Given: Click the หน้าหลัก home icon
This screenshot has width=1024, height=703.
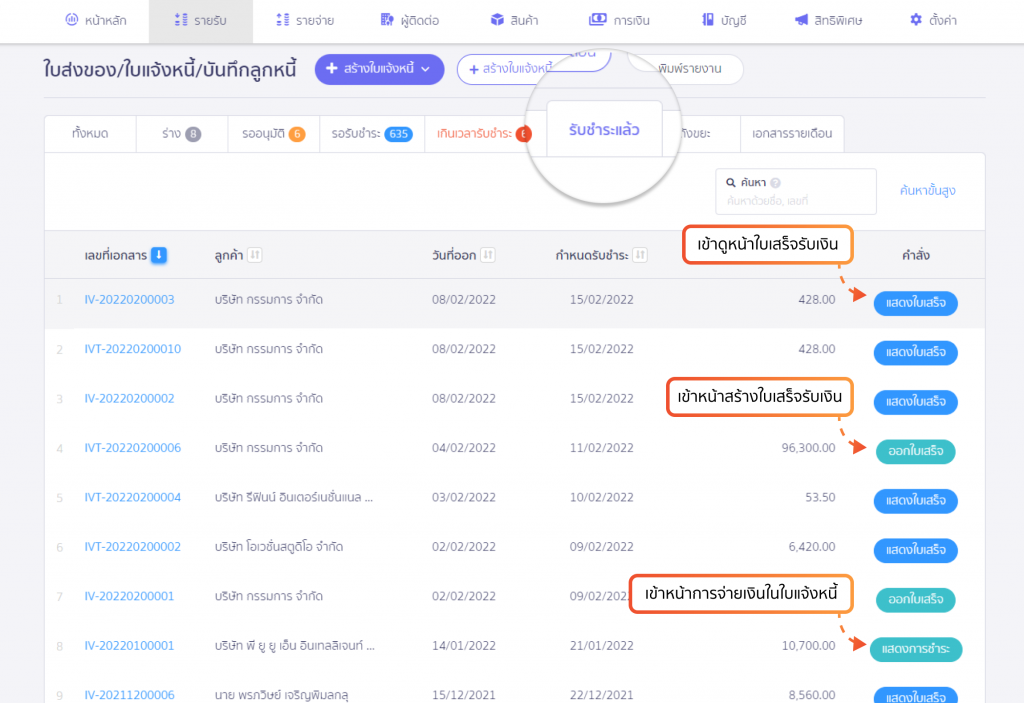Looking at the screenshot, I should [71, 20].
